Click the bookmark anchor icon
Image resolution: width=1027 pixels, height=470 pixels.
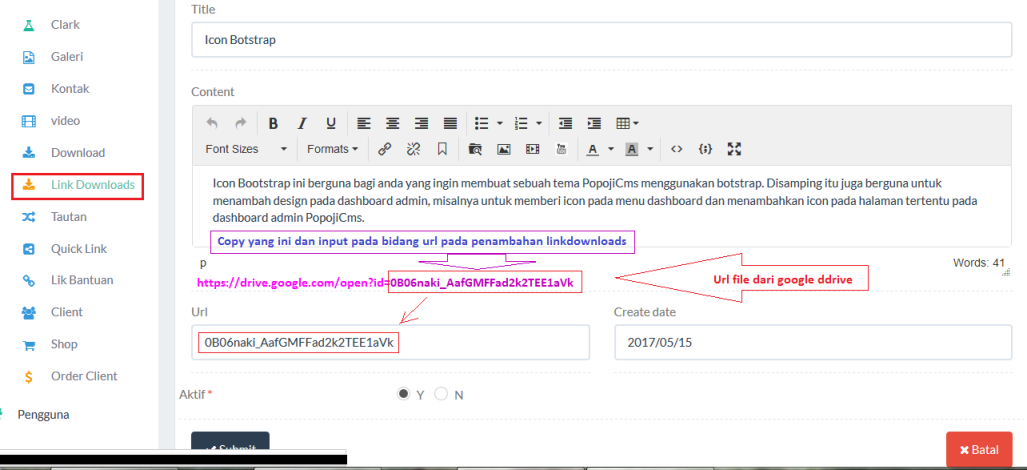point(441,149)
